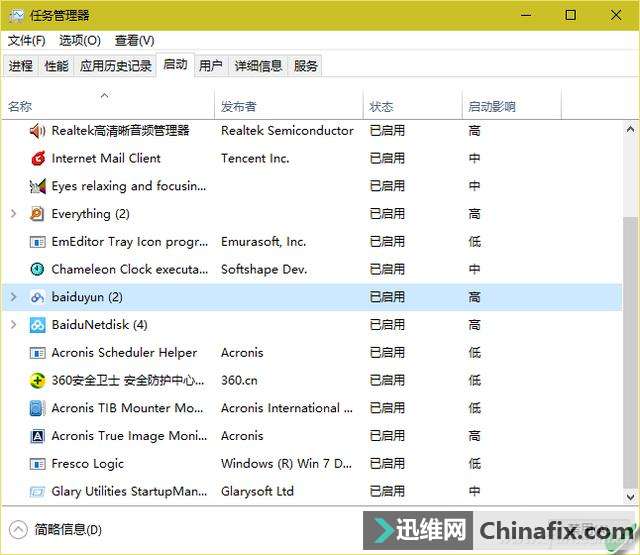
Task: Select the 360安全卫士 entry name
Action: click(x=128, y=380)
